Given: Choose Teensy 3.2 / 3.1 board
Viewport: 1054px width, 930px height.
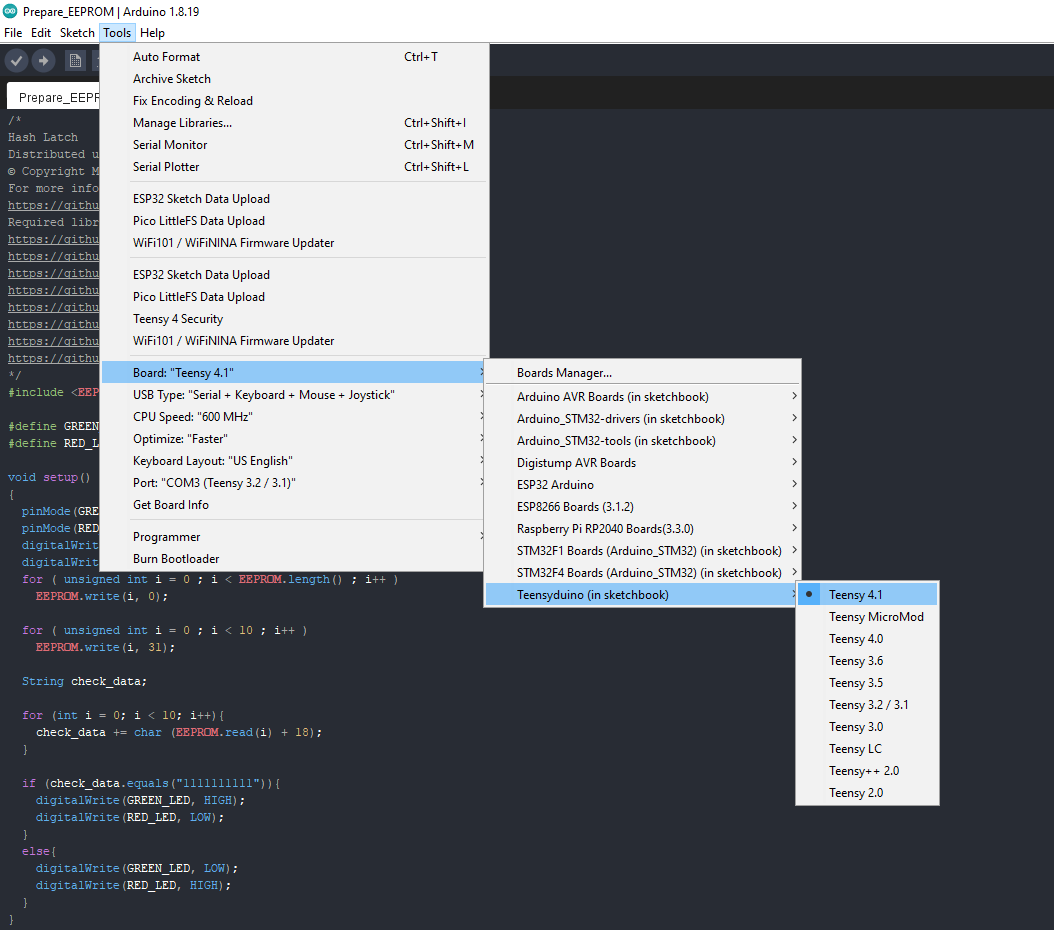Looking at the screenshot, I should coord(867,705).
